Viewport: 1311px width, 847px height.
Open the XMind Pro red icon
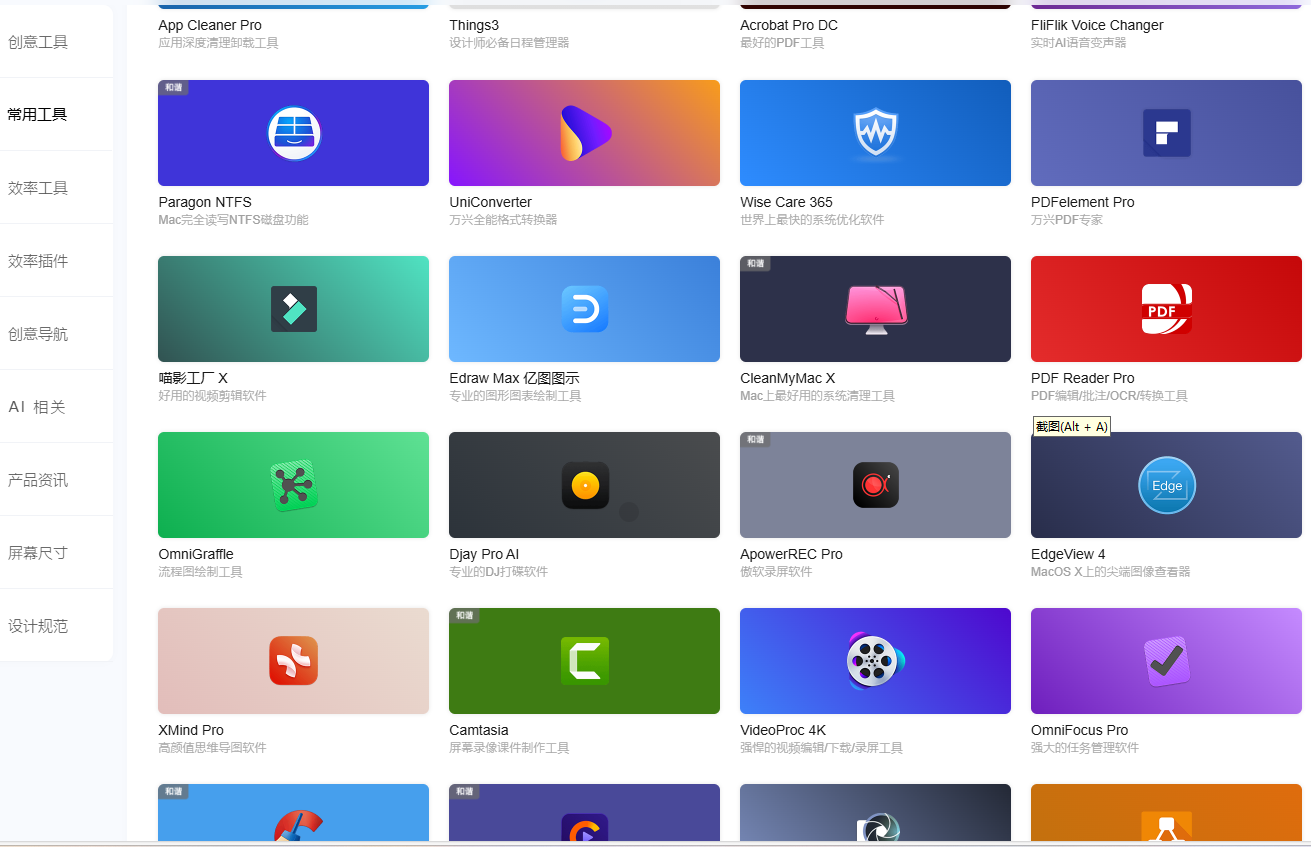click(x=294, y=661)
